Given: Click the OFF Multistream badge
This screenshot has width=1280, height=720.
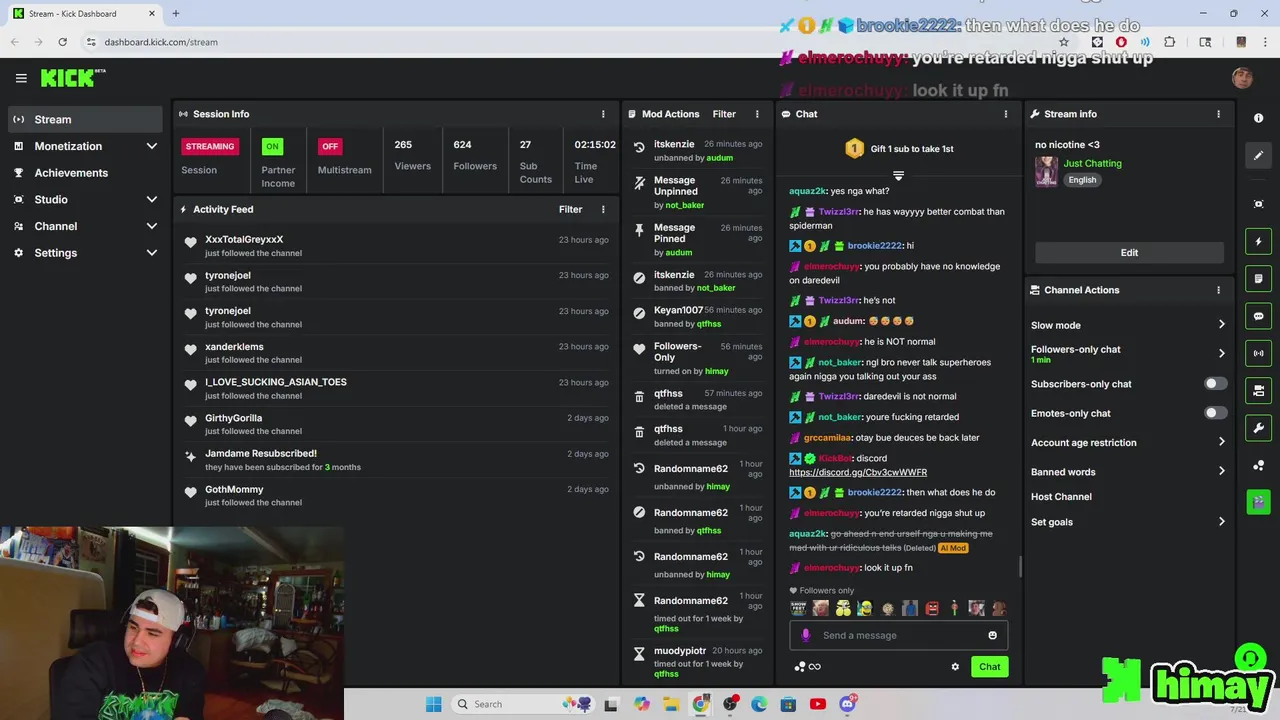Looking at the screenshot, I should point(330,146).
